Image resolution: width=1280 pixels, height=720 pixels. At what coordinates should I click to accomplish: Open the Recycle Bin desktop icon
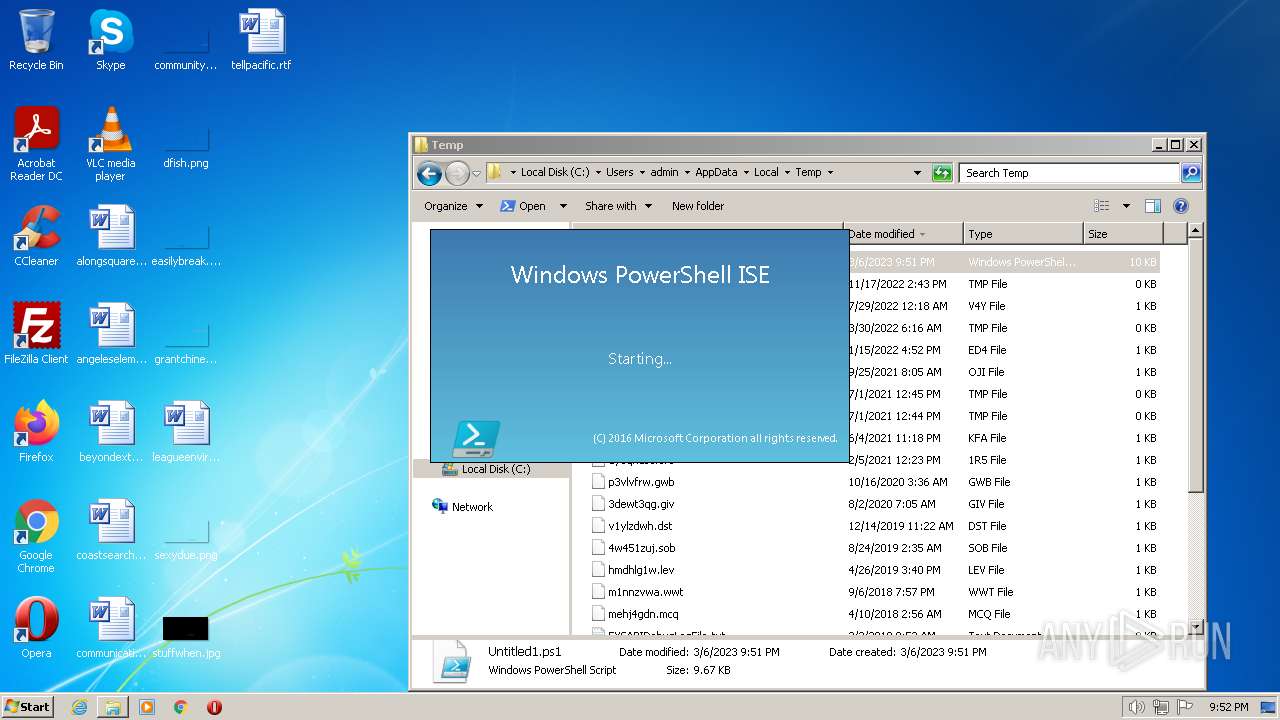(36, 41)
